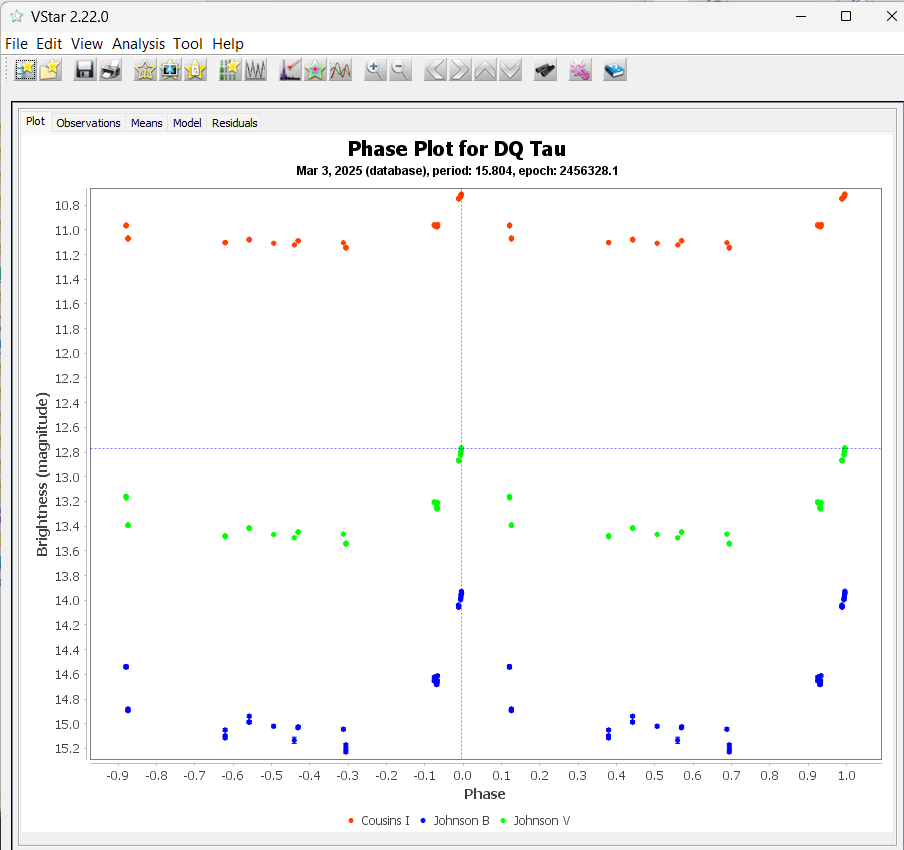Select the Plot tab
904x850 pixels.
coord(35,121)
